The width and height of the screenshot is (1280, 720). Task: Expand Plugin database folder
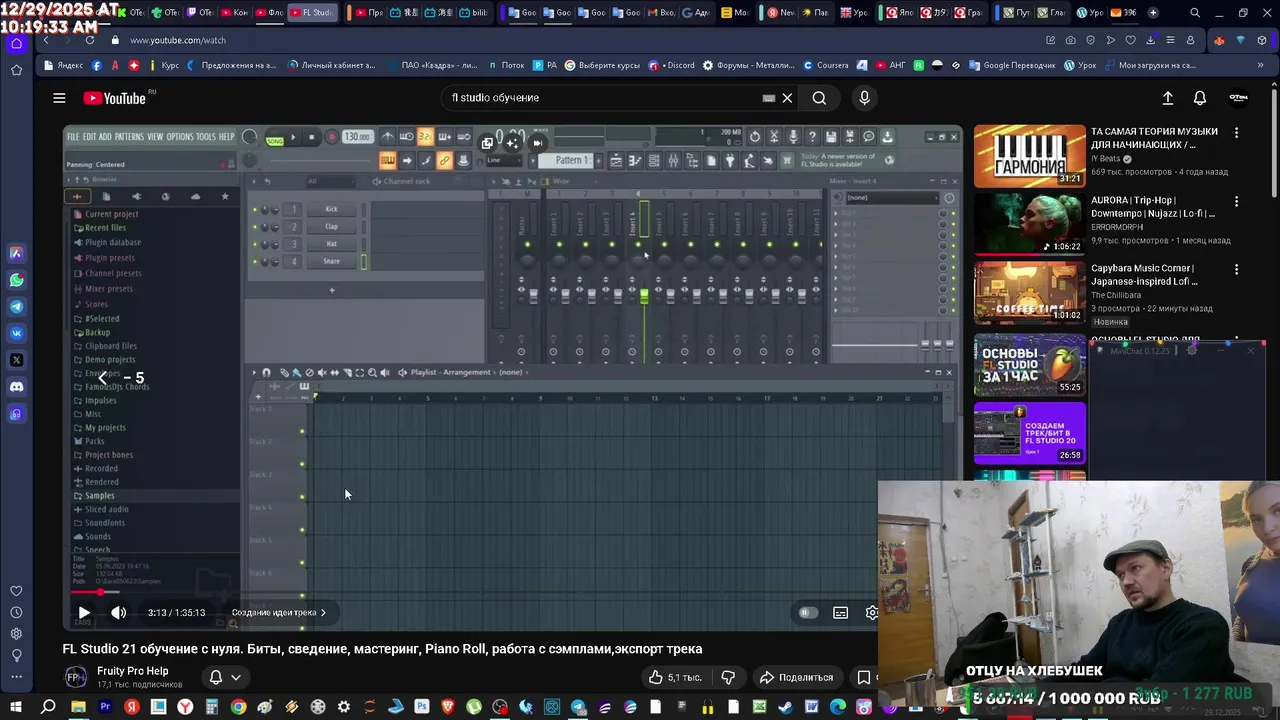106,242
